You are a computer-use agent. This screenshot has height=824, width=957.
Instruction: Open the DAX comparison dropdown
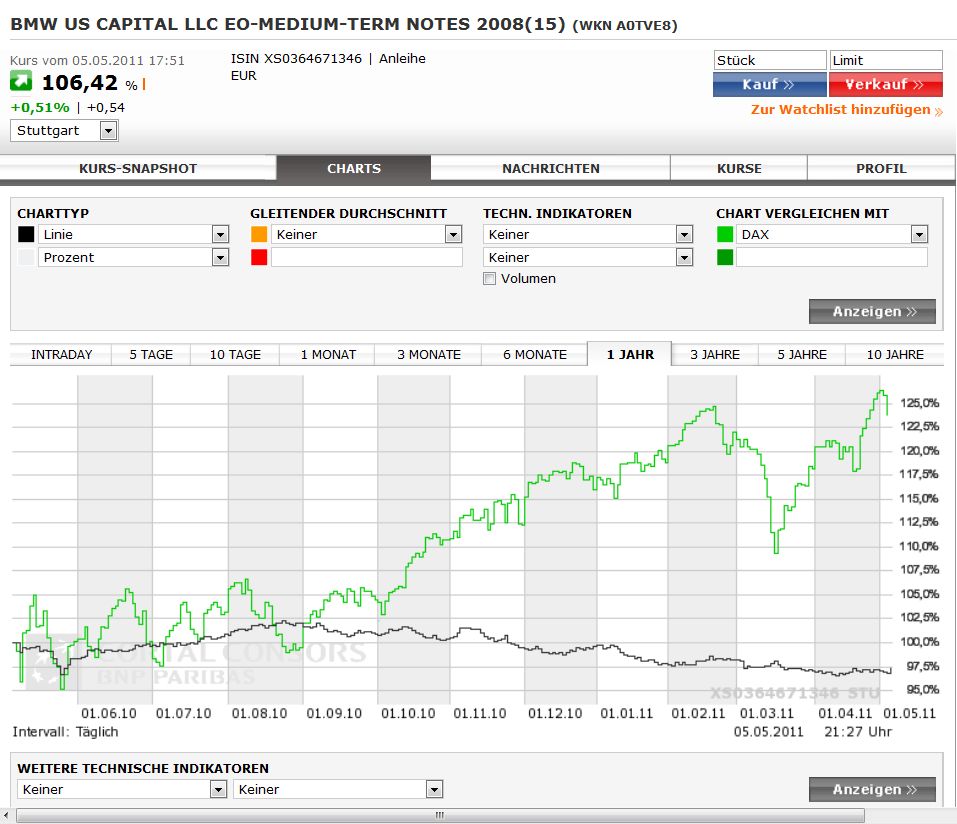click(x=832, y=234)
